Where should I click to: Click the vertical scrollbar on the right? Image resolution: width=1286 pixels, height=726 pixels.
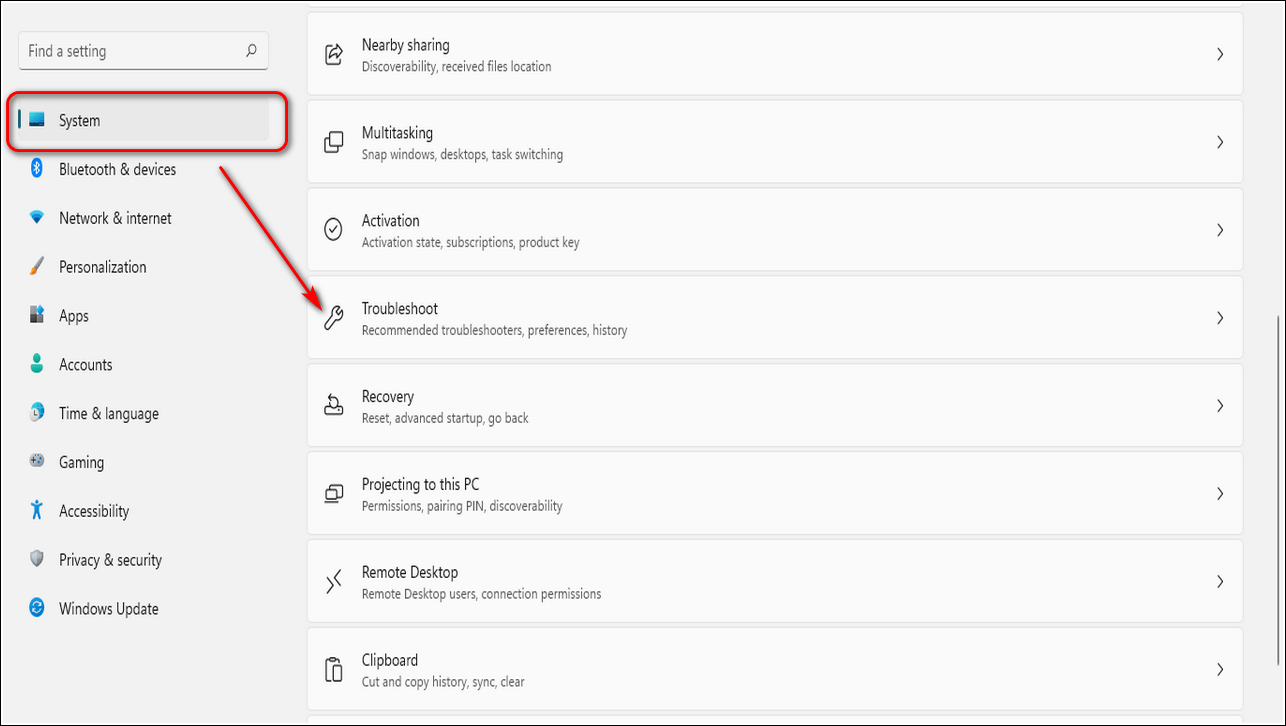[1277, 490]
